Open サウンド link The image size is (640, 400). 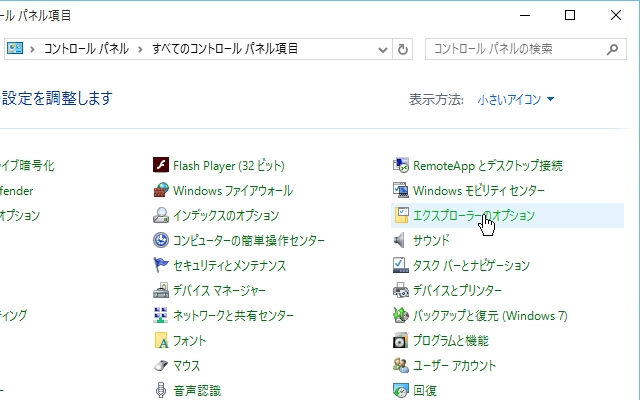tap(431, 240)
